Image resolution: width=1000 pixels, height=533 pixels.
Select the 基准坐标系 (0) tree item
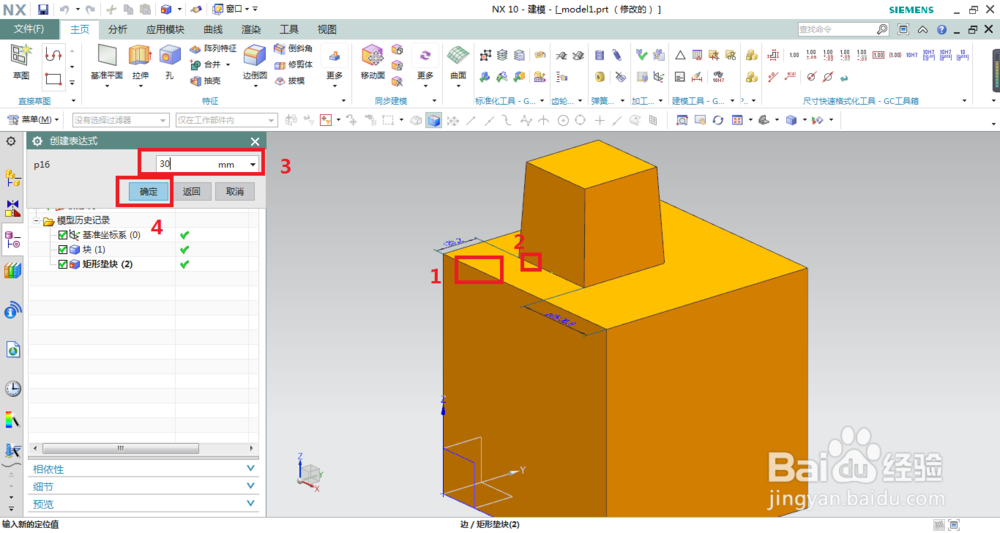[x=111, y=235]
